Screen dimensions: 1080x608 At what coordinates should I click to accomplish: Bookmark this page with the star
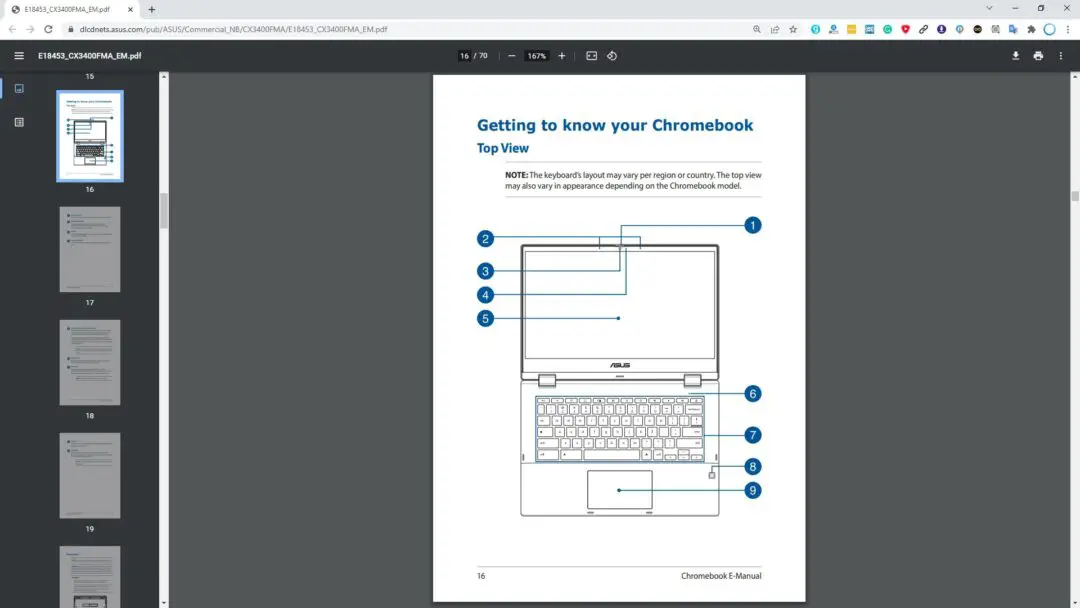pyautogui.click(x=793, y=30)
